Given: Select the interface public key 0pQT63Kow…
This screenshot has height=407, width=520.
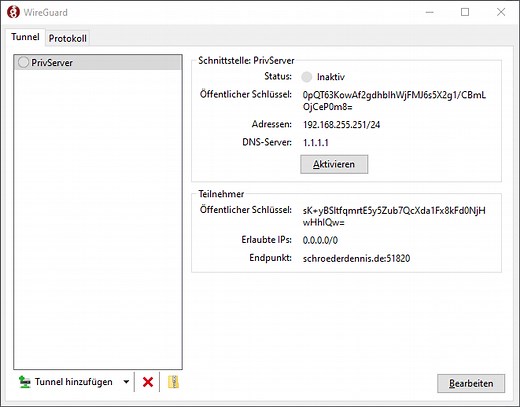Looking at the screenshot, I should [394, 101].
